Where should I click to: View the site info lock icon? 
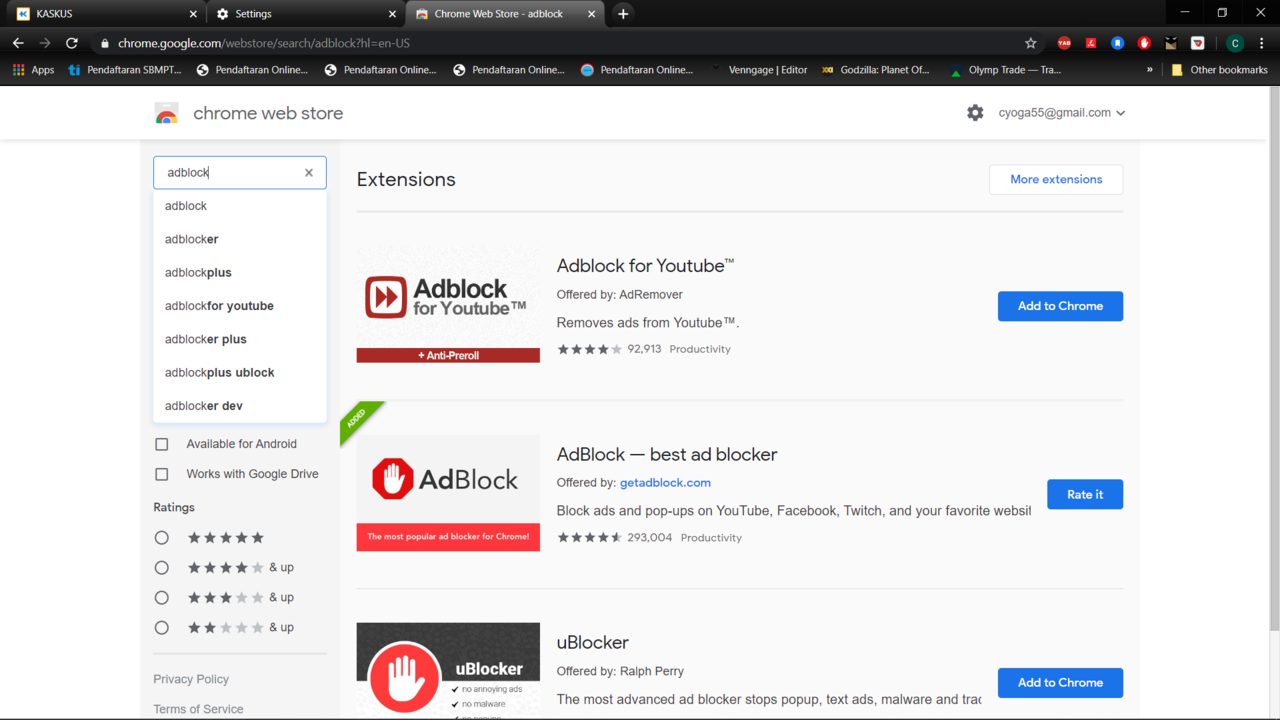pyautogui.click(x=104, y=43)
